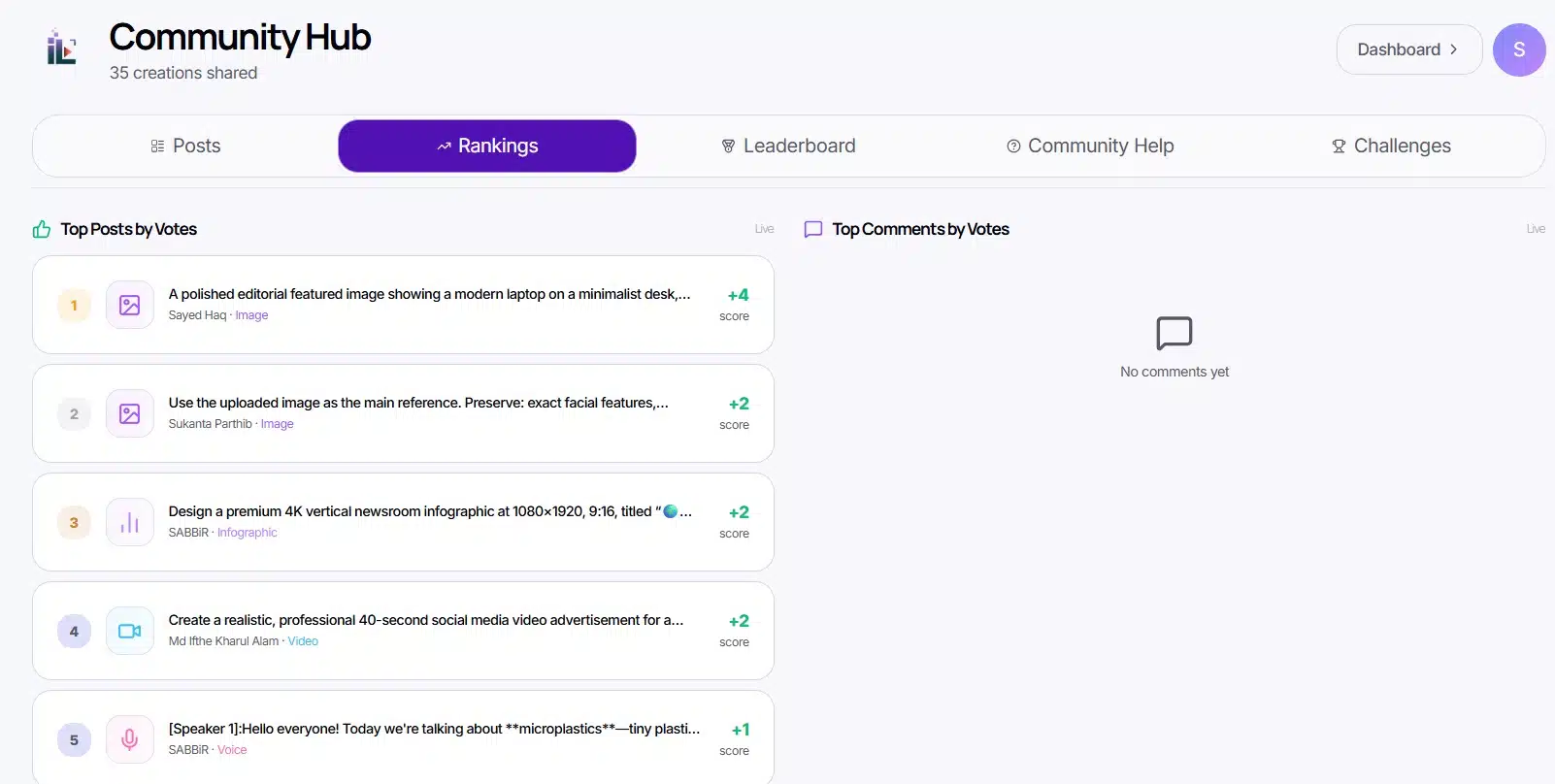Click the Infographic type tag
Image resolution: width=1555 pixels, height=784 pixels.
click(248, 533)
